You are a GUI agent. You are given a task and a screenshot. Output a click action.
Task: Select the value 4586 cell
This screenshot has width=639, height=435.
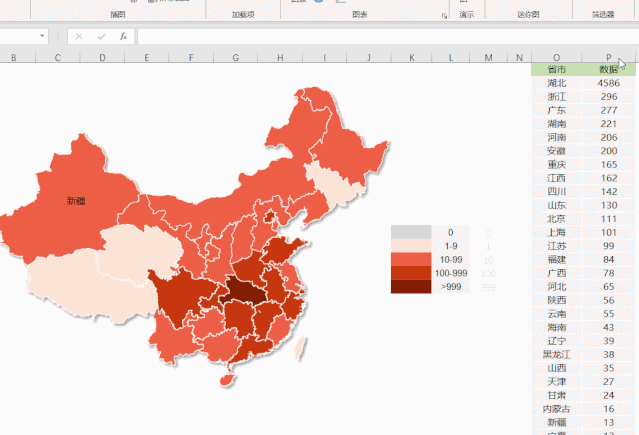pyautogui.click(x=609, y=83)
